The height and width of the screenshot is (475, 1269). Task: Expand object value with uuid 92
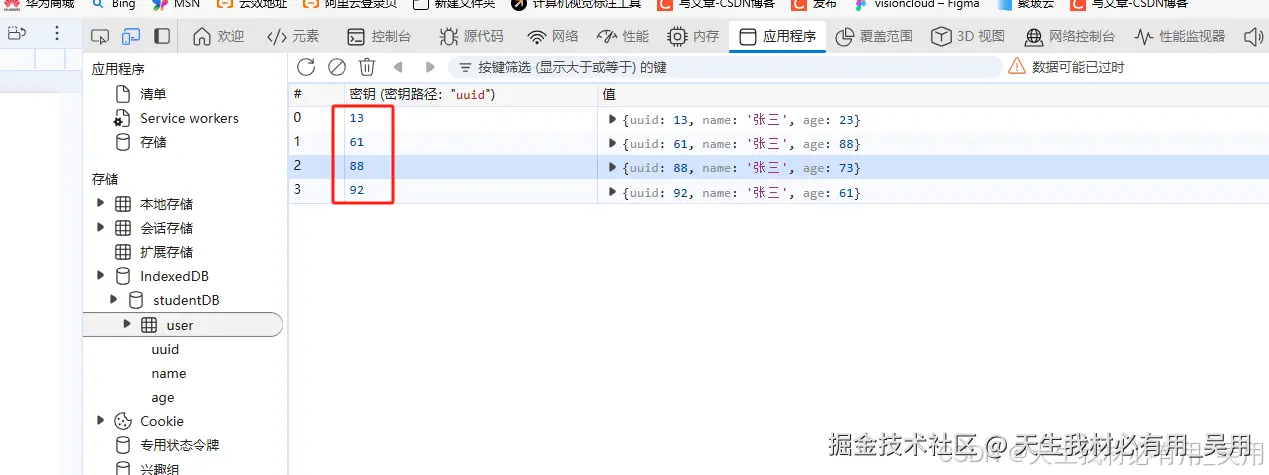click(613, 192)
